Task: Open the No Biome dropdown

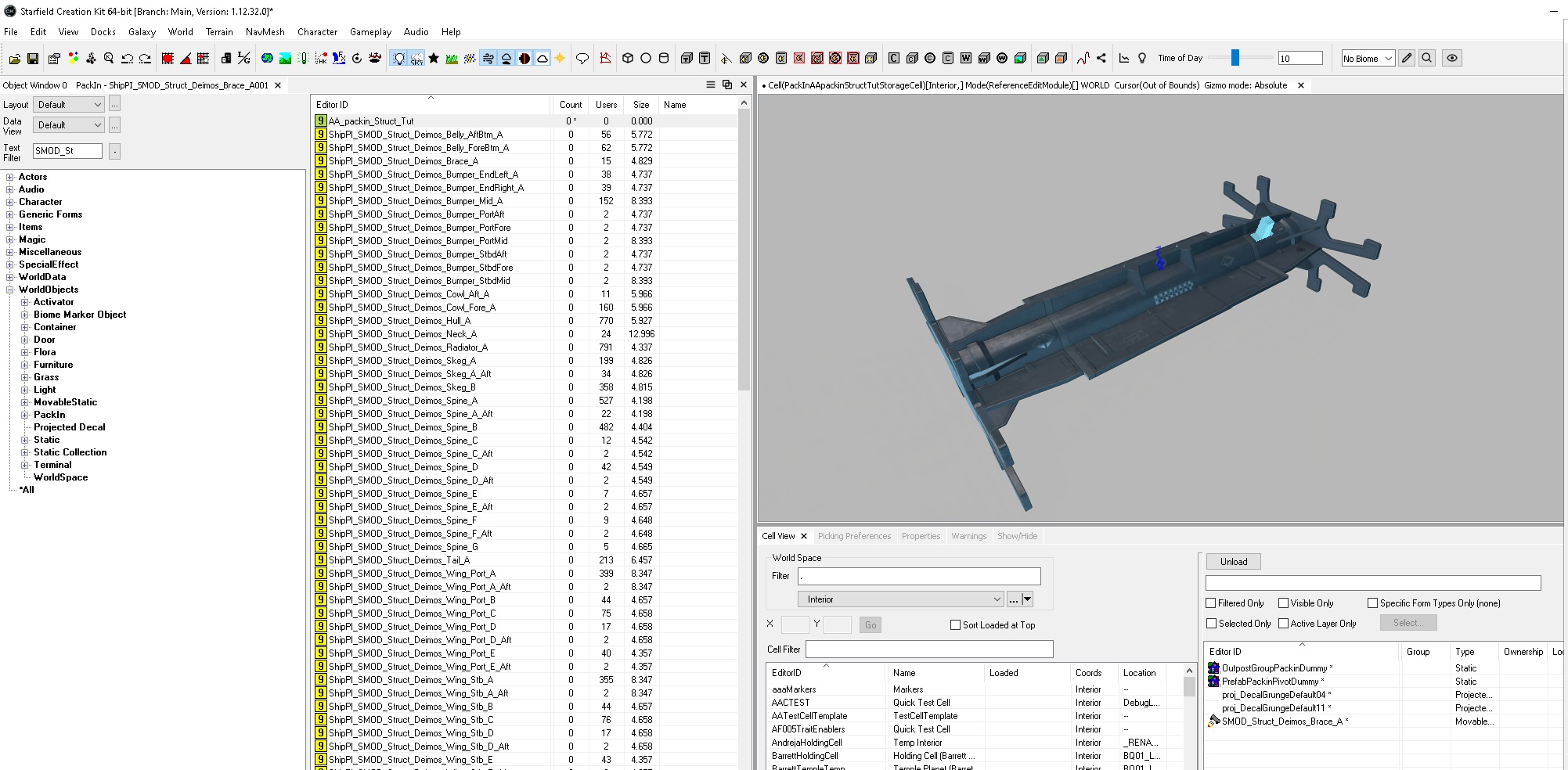Action: (x=1368, y=59)
